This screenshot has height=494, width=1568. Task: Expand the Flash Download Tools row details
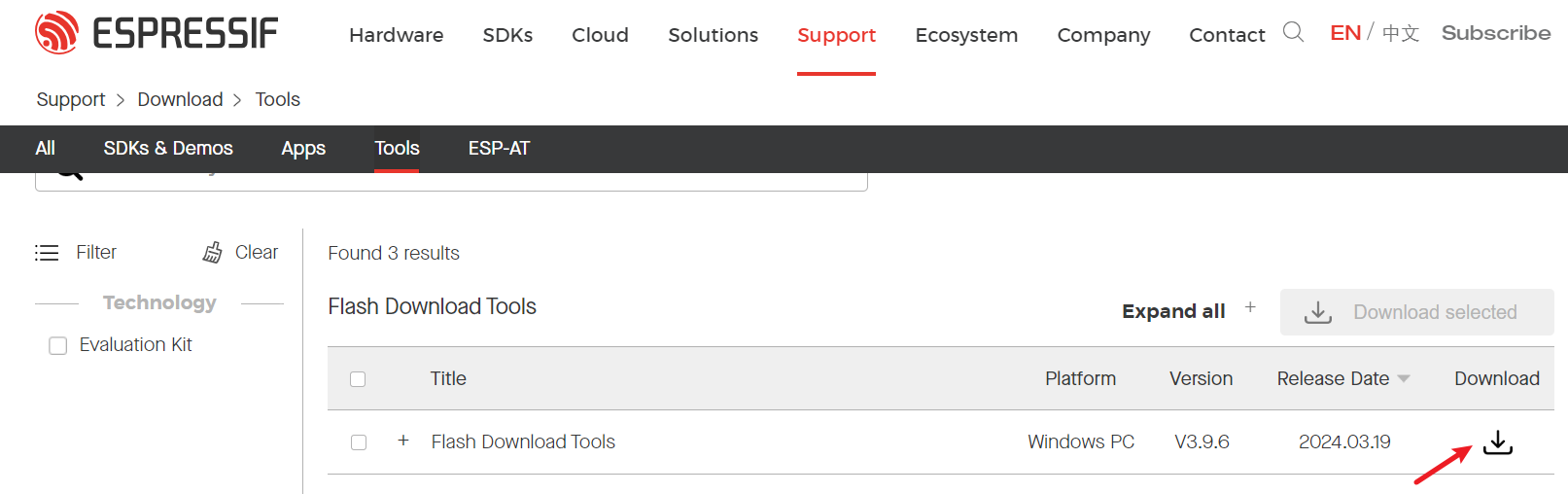403,441
